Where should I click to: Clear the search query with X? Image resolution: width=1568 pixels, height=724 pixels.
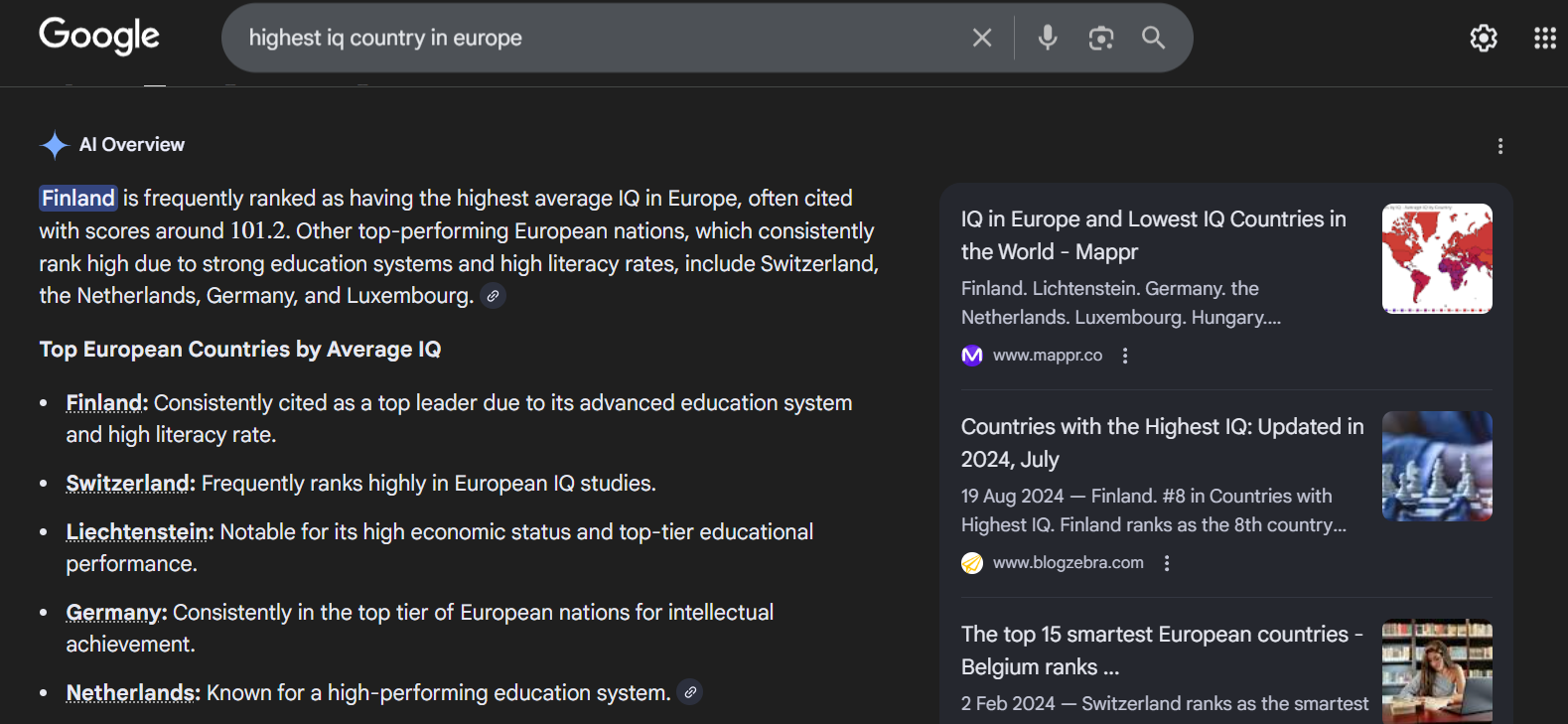pyautogui.click(x=981, y=38)
